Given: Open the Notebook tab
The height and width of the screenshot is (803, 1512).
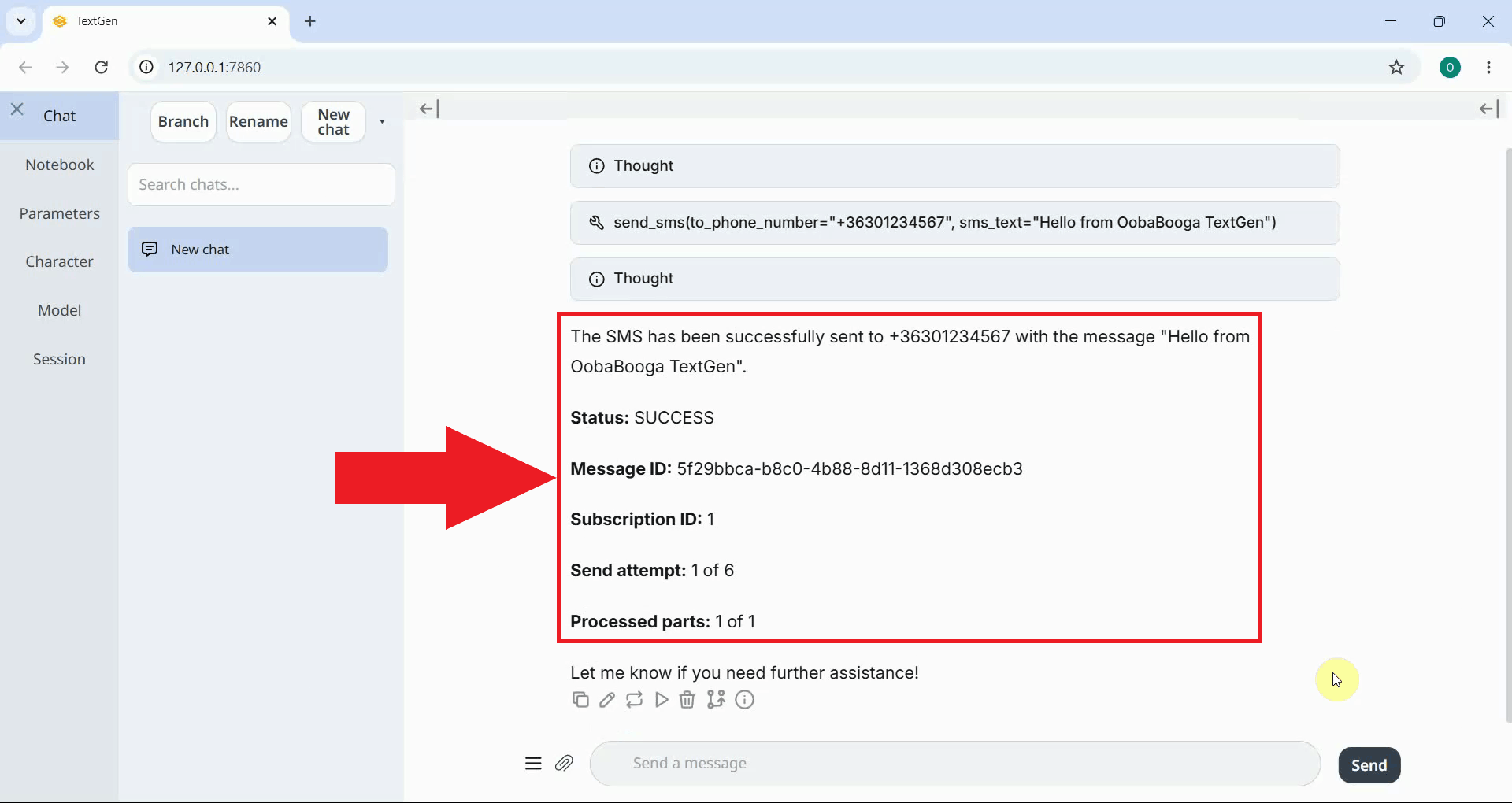Looking at the screenshot, I should click(59, 165).
